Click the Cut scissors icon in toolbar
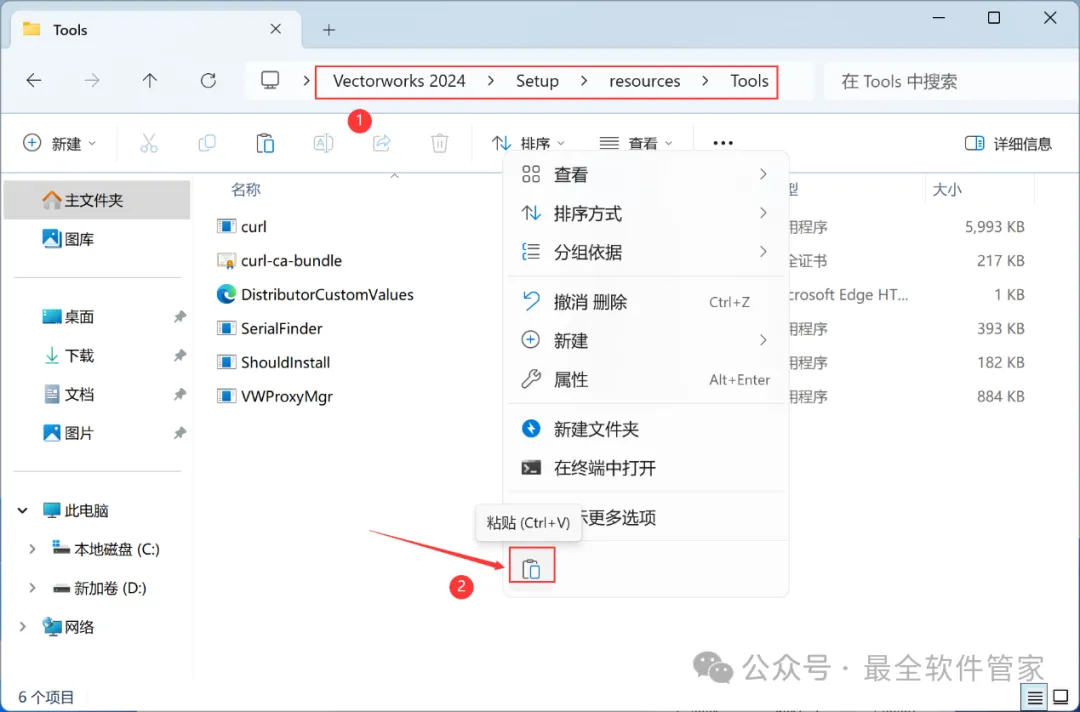 point(149,143)
